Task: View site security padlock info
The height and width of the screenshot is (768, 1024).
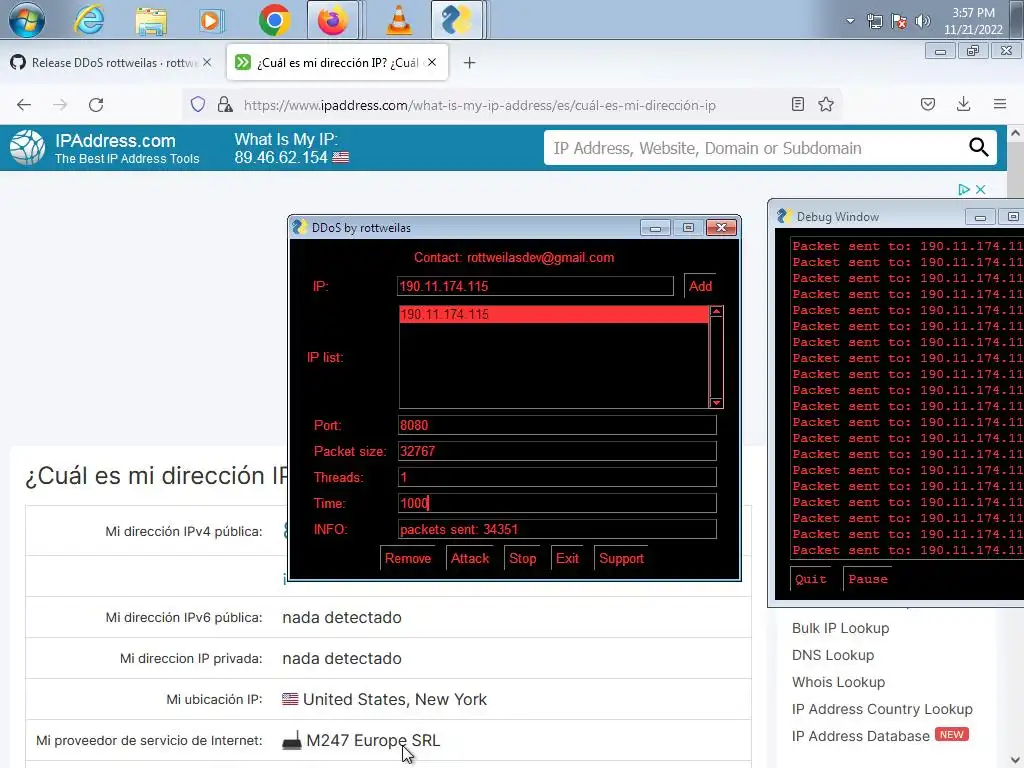Action: [x=225, y=104]
